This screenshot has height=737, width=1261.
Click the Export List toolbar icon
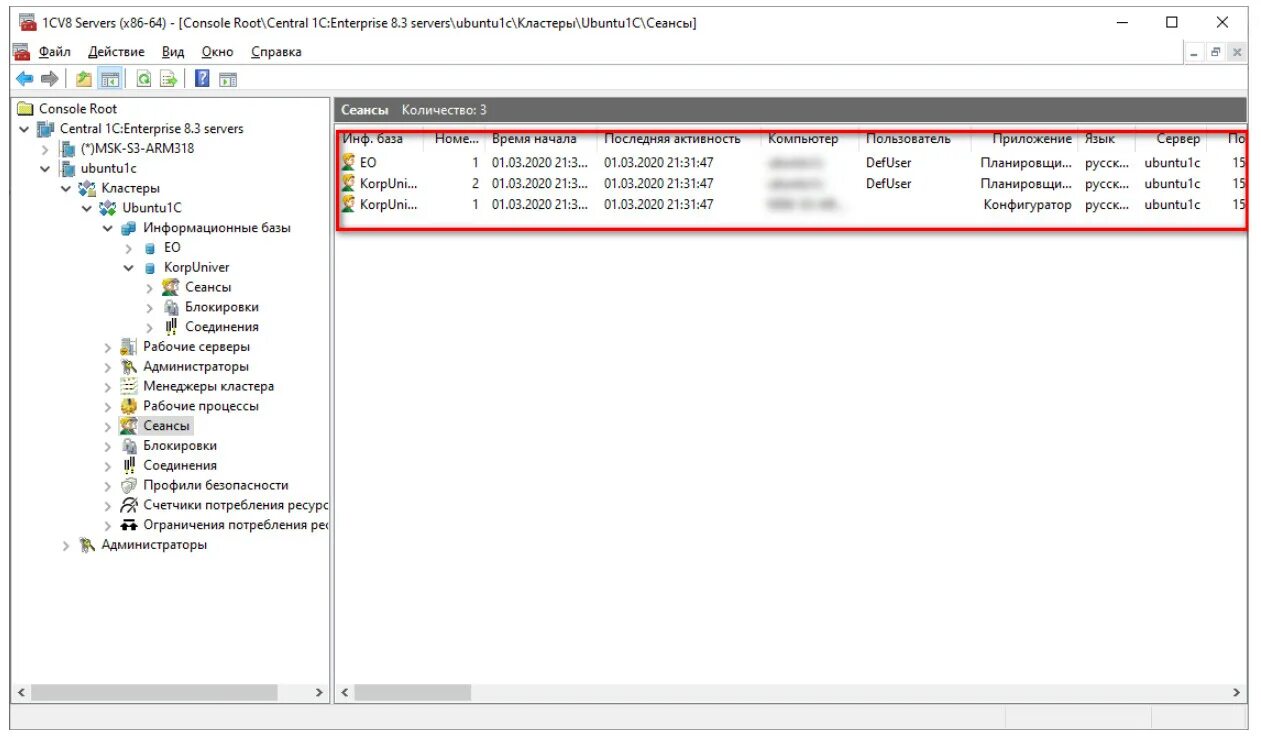point(169,79)
